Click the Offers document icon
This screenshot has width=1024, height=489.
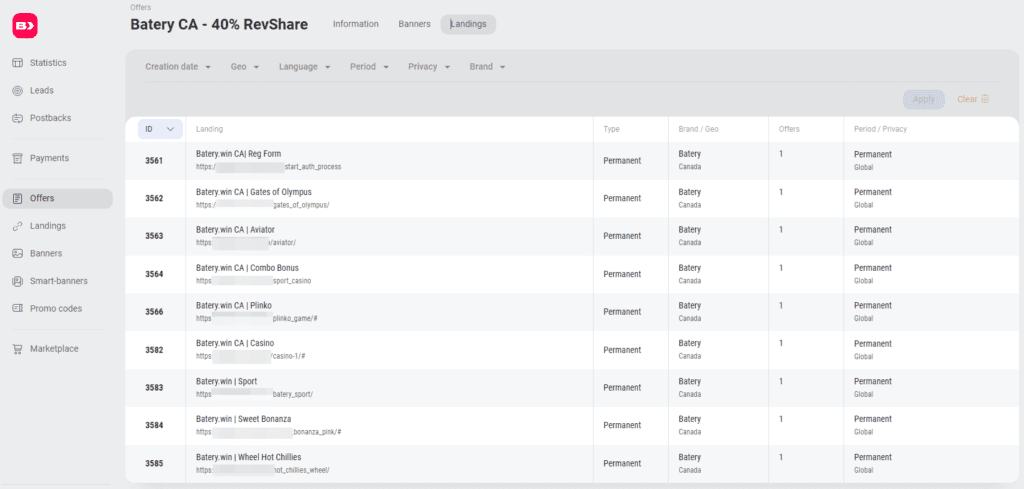[18, 198]
